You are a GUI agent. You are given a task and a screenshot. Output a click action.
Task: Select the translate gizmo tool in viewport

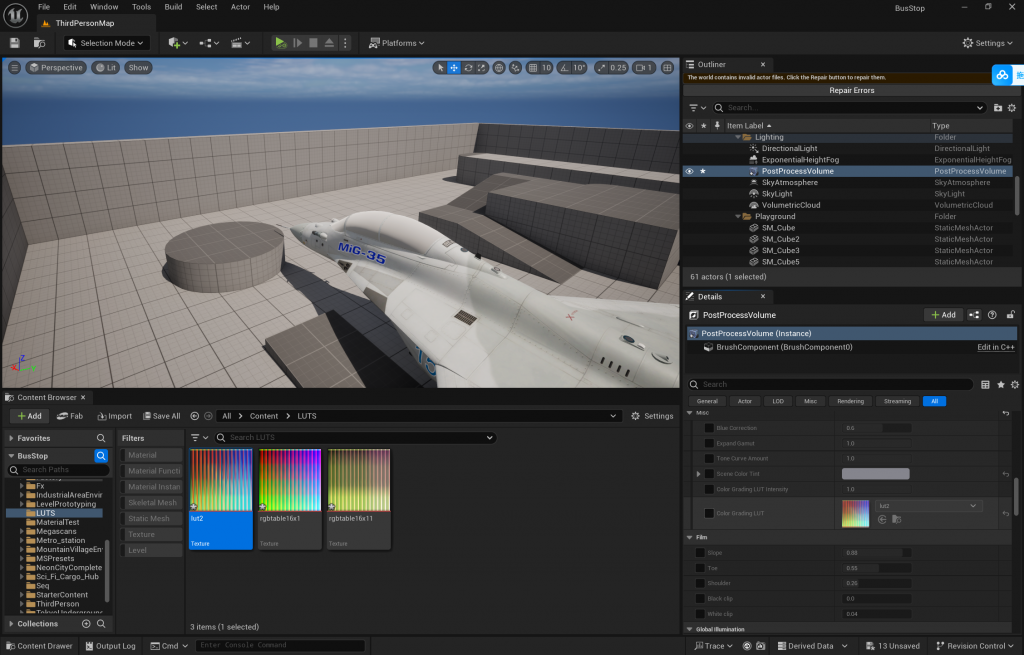pyautogui.click(x=454, y=68)
